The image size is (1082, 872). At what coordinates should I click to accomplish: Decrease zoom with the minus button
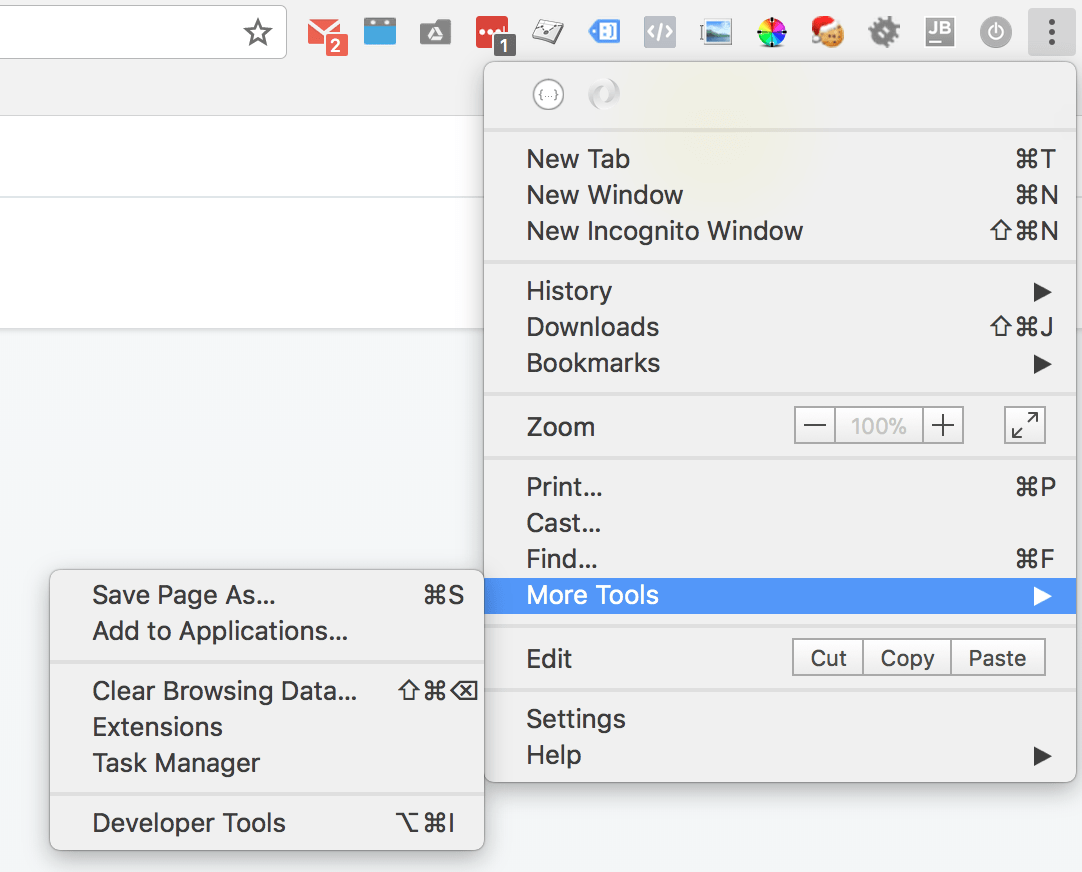click(815, 425)
